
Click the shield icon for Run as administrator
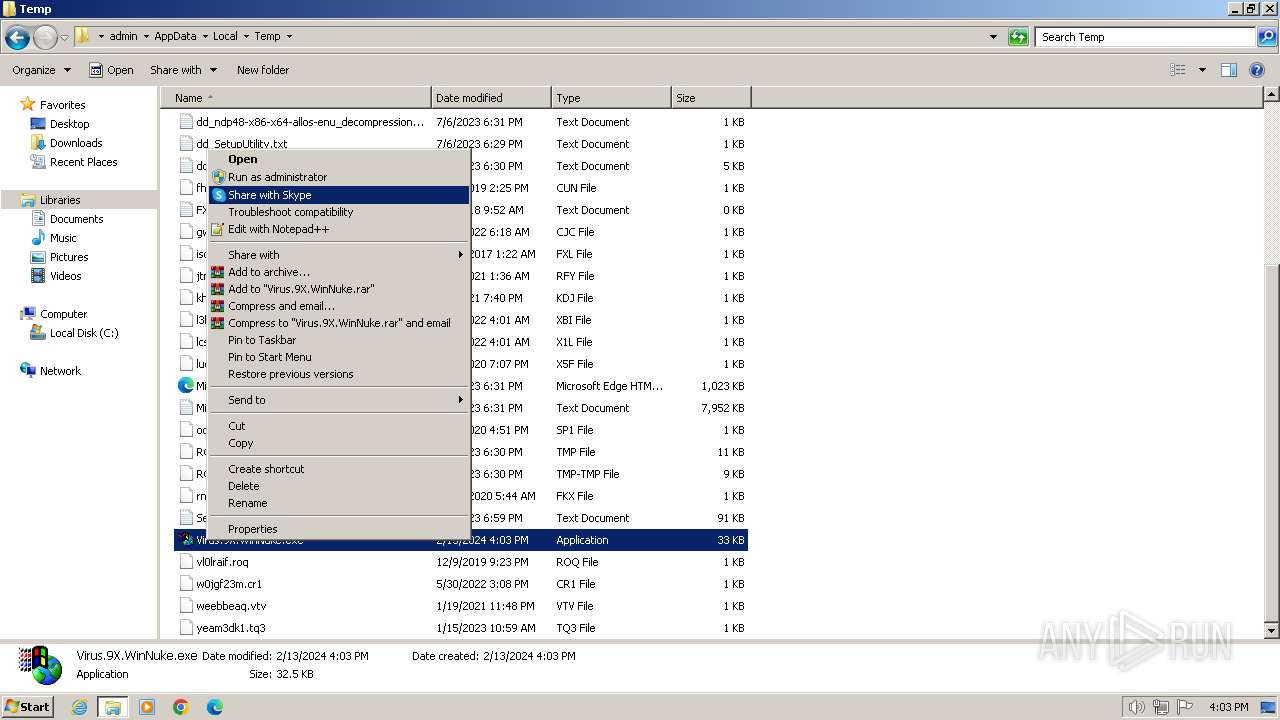pyautogui.click(x=218, y=177)
